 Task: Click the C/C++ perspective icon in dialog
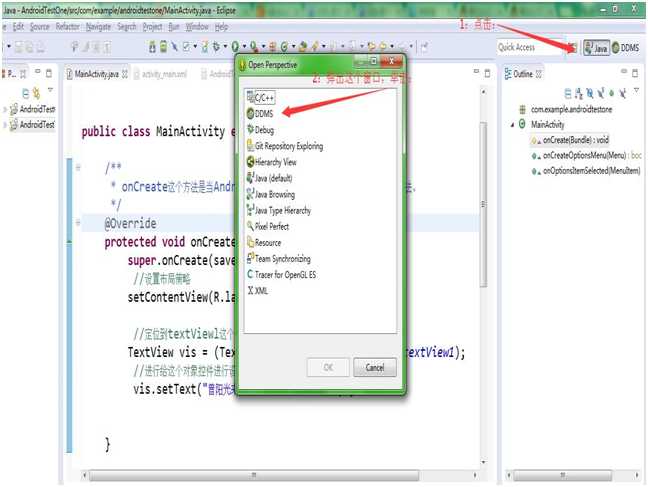tap(250, 97)
